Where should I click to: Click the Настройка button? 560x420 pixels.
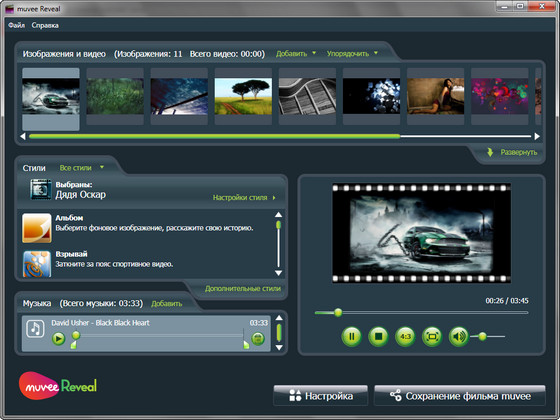pos(321,396)
